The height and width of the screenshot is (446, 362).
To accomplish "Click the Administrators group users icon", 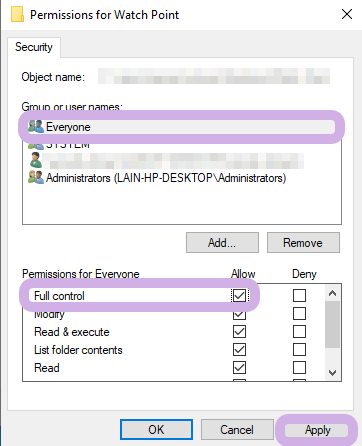I will 36,177.
